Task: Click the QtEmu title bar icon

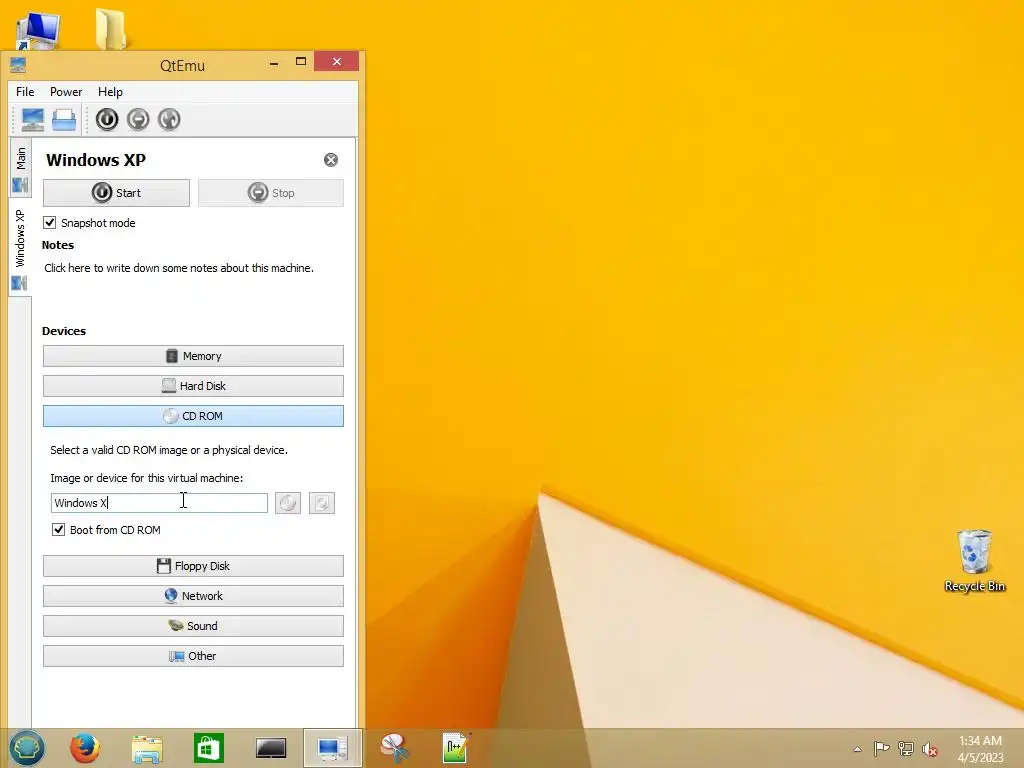Action: pos(18,65)
